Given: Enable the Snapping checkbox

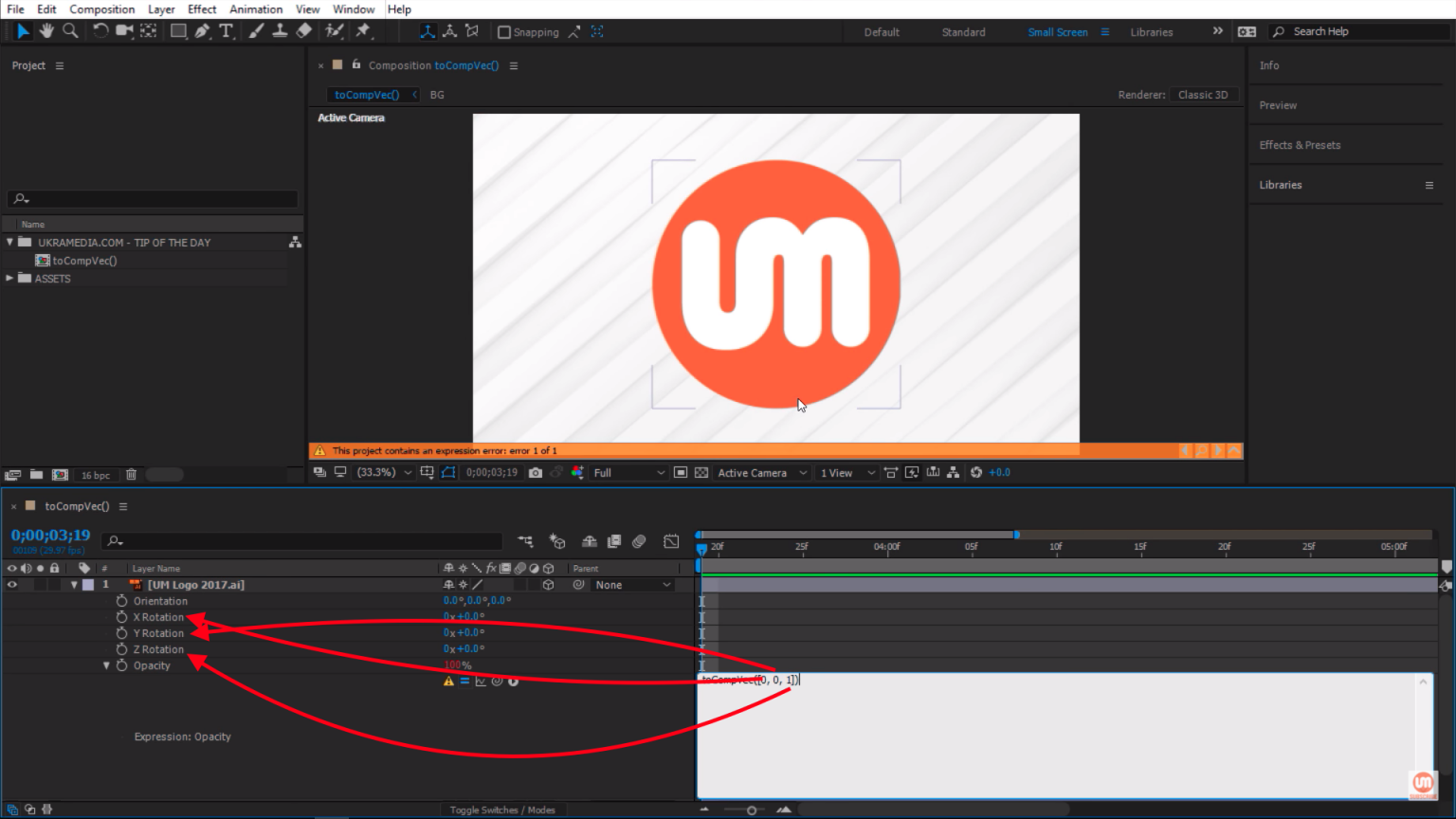Looking at the screenshot, I should coord(504,32).
